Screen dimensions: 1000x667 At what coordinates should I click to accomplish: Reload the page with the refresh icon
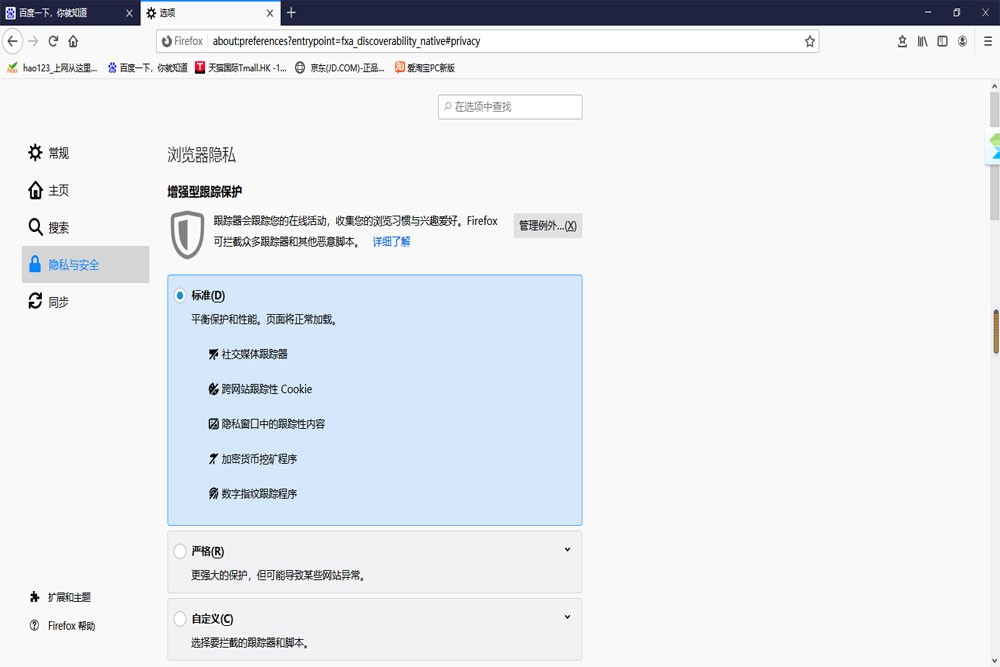click(54, 41)
